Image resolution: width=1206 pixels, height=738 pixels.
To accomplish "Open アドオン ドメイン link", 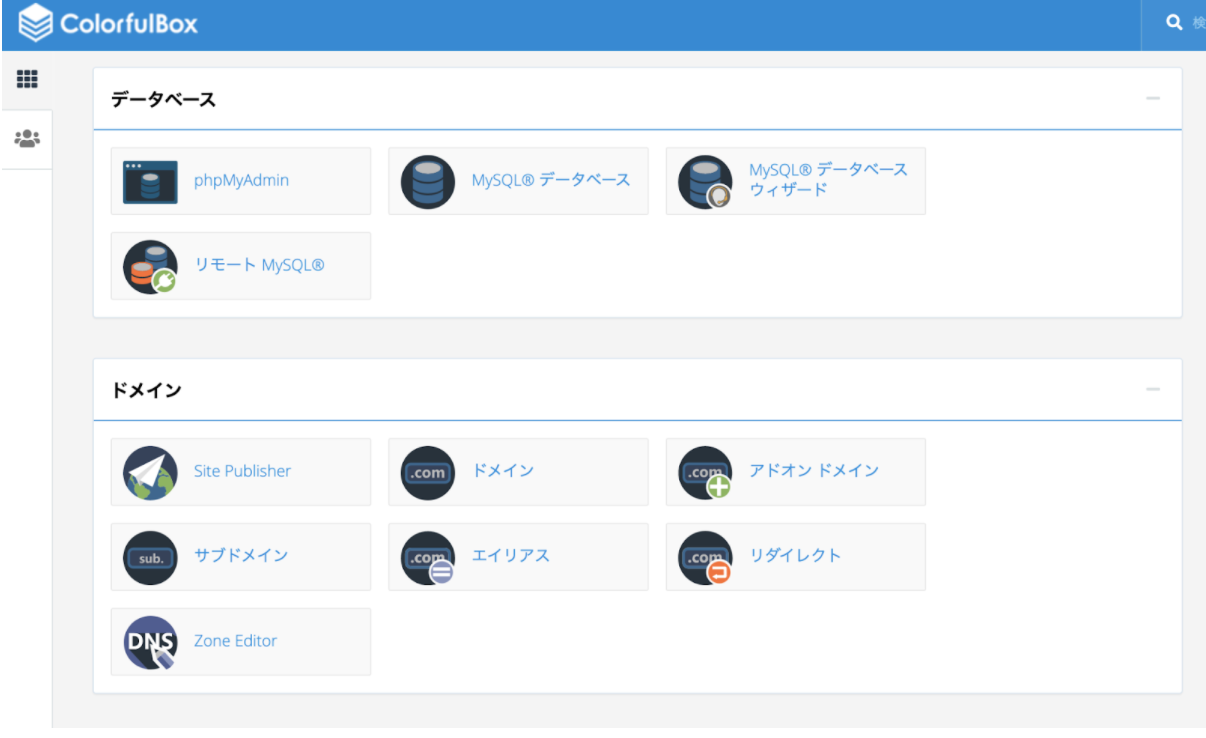I will tap(814, 471).
